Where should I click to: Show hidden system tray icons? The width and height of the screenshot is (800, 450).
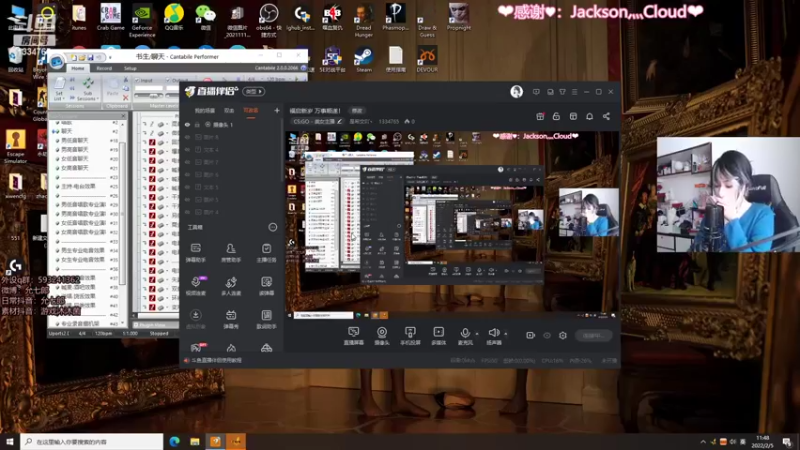pyautogui.click(x=703, y=442)
